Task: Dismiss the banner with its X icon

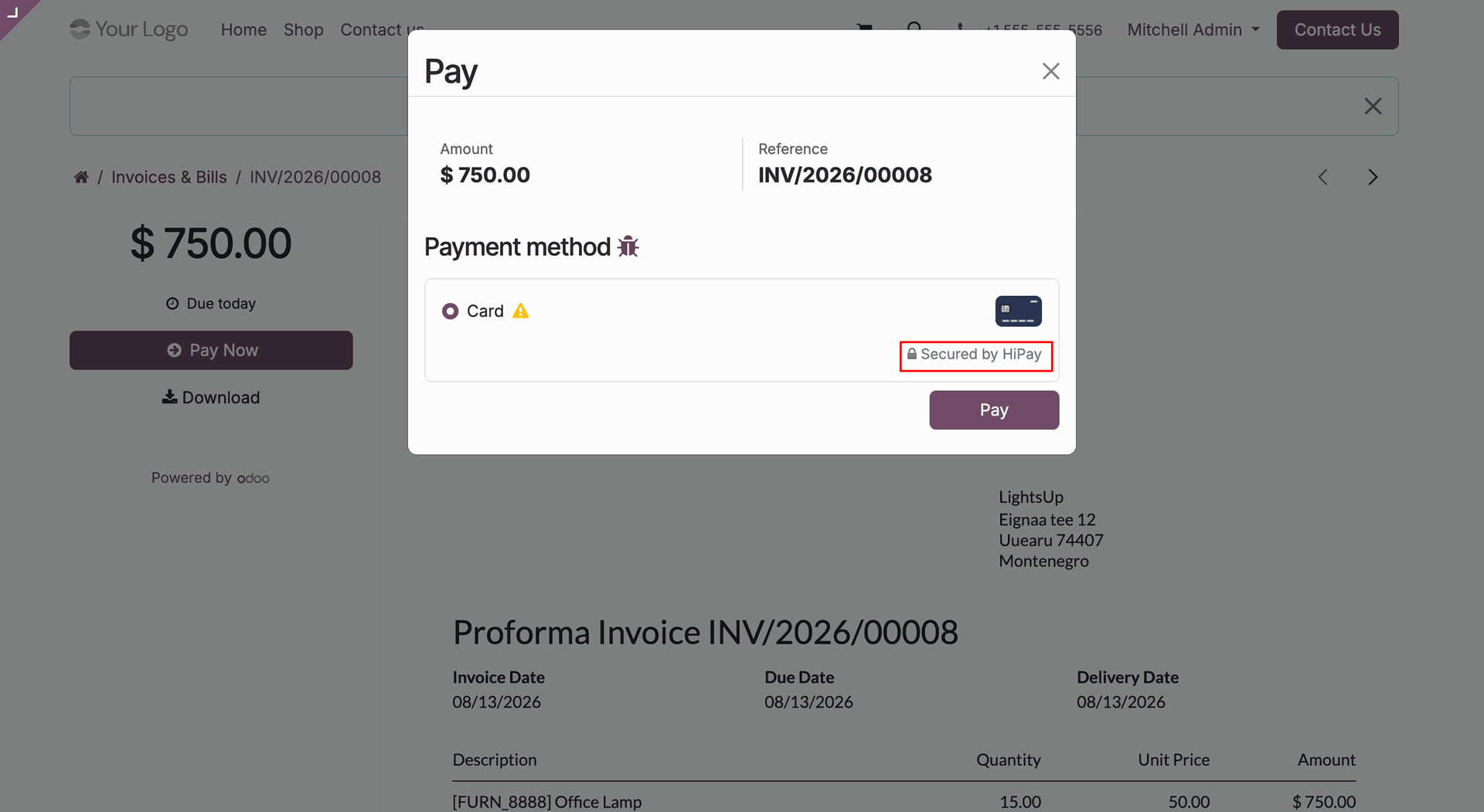Action: point(1373,106)
